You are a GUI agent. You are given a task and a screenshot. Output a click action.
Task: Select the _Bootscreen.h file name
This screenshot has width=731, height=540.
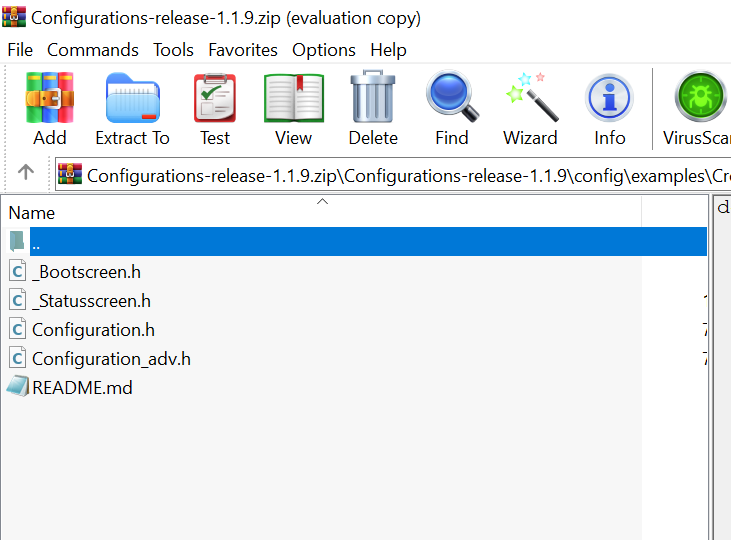[x=86, y=272]
